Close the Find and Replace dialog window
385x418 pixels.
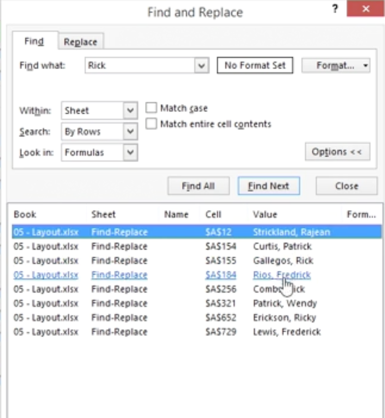coord(366,9)
